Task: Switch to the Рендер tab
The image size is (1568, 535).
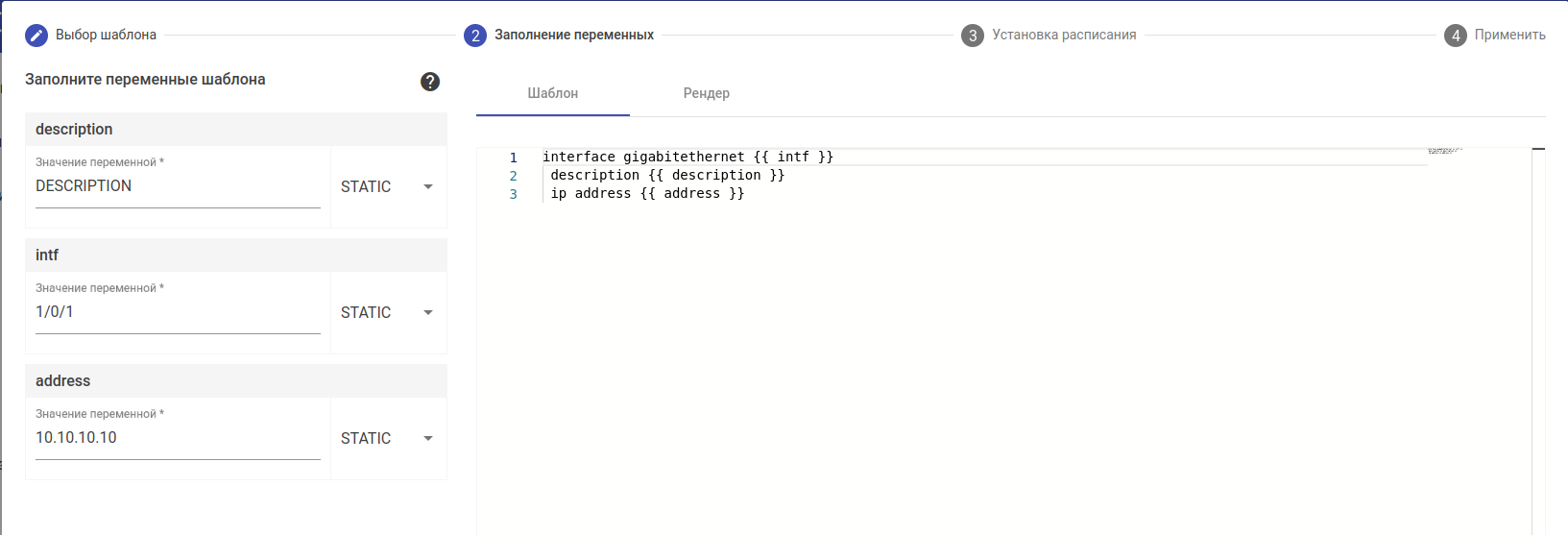Action: (706, 93)
